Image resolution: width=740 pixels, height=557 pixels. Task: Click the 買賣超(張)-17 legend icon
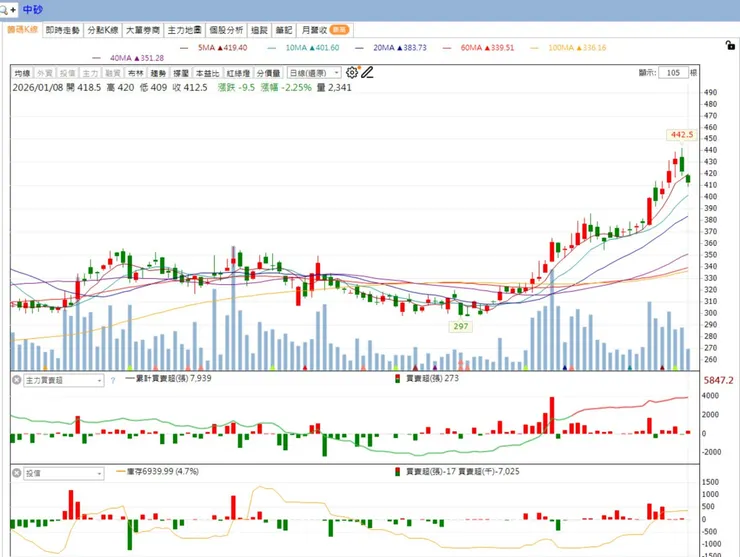click(x=397, y=472)
